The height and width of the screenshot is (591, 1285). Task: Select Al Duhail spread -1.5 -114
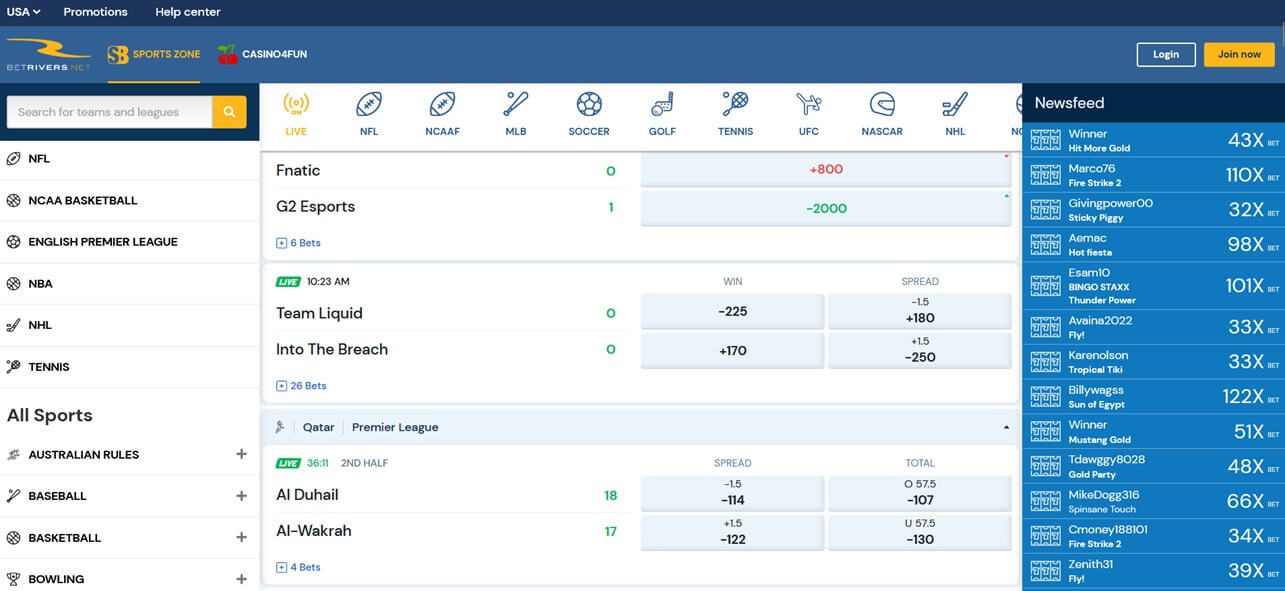pos(733,493)
